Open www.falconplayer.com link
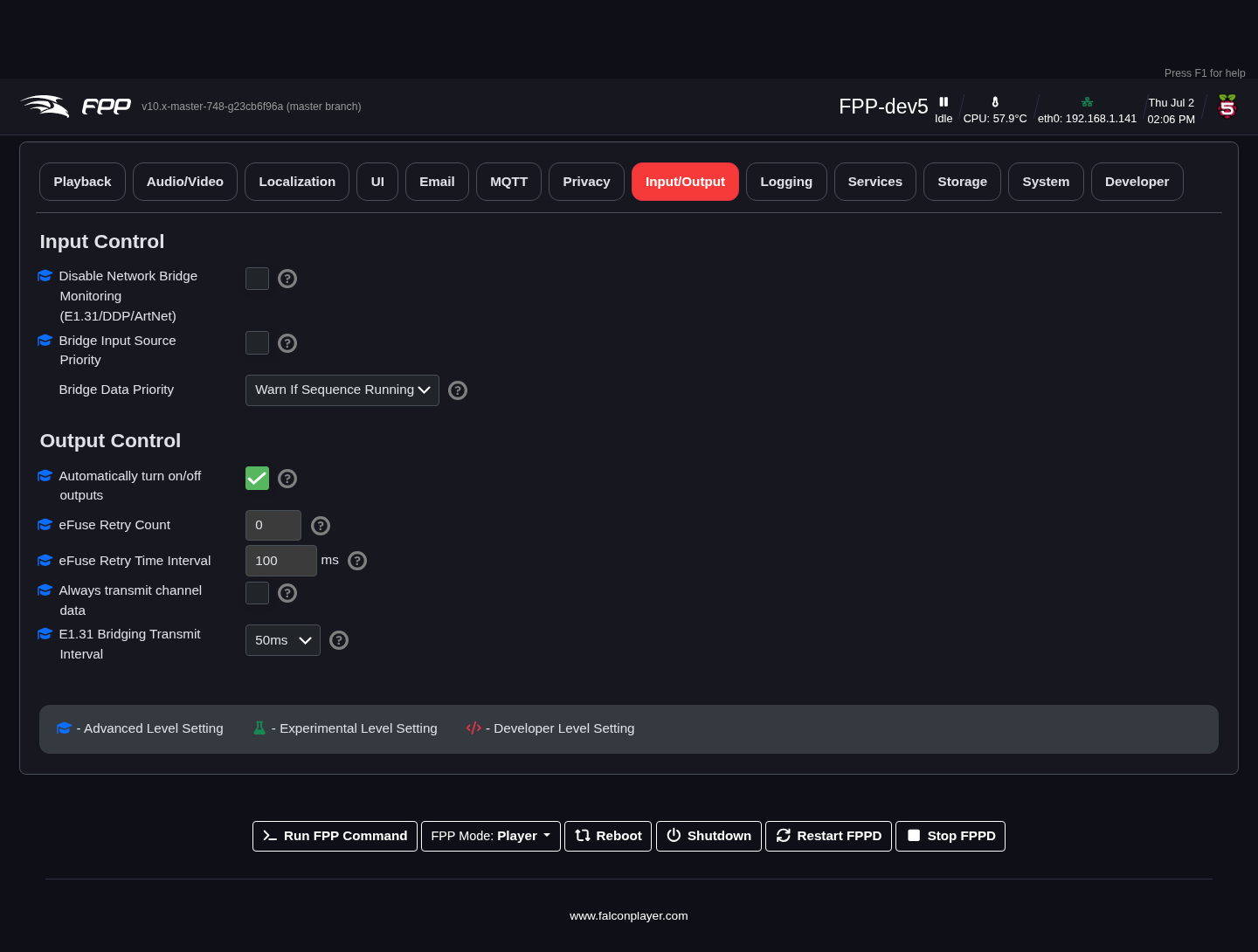The width and height of the screenshot is (1258, 952). click(629, 916)
